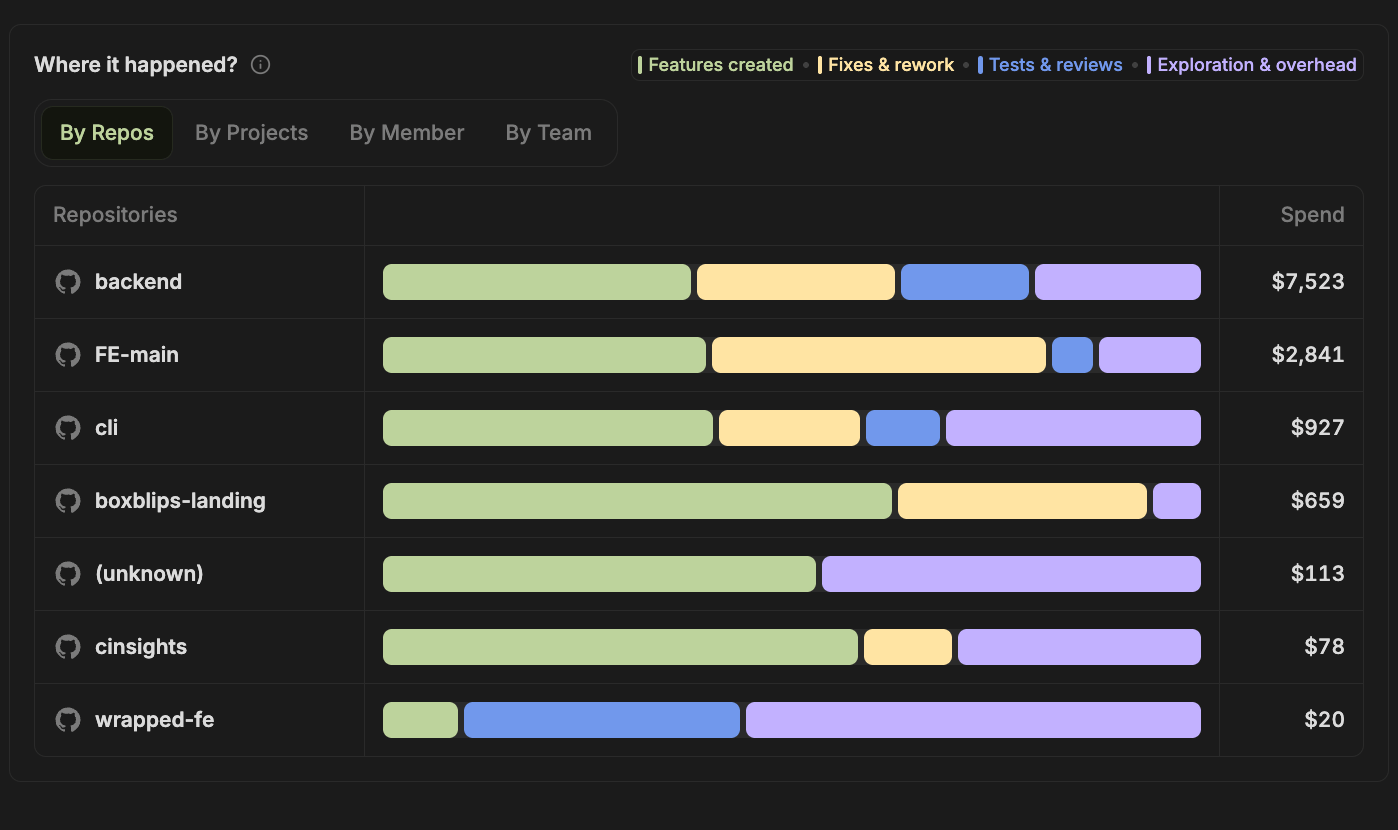The width and height of the screenshot is (1398, 830).
Task: Click the yellow segment in boxblips-landing bar
Action: click(1022, 501)
